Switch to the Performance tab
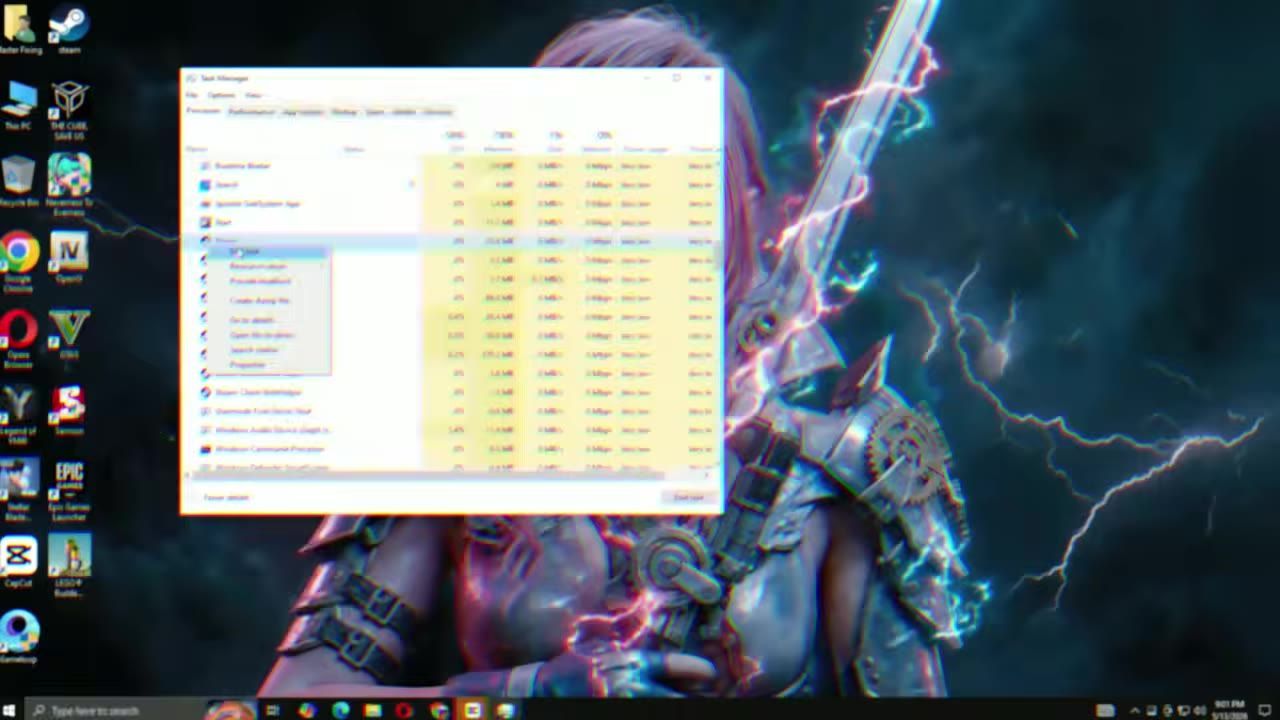This screenshot has width=1280, height=720. coord(250,111)
